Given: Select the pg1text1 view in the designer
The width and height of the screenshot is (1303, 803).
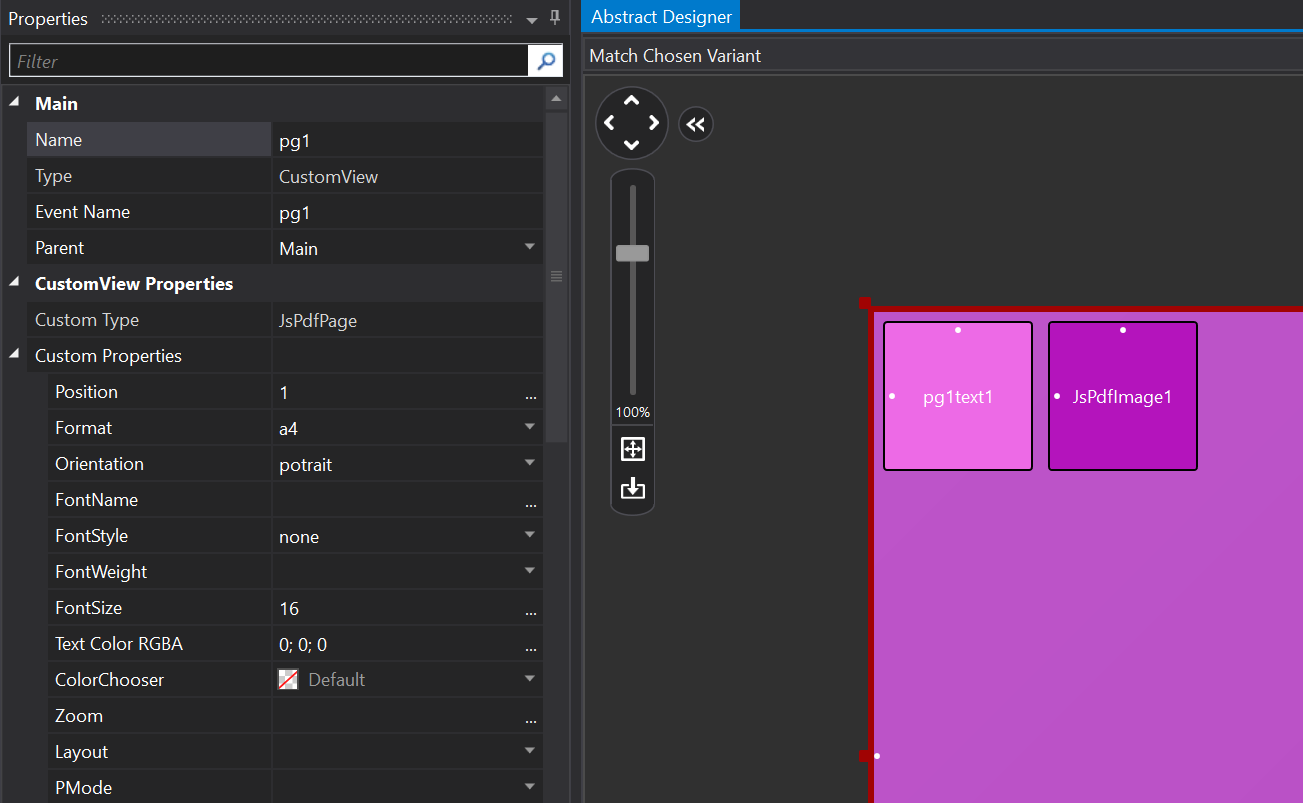Looking at the screenshot, I should coord(958,396).
